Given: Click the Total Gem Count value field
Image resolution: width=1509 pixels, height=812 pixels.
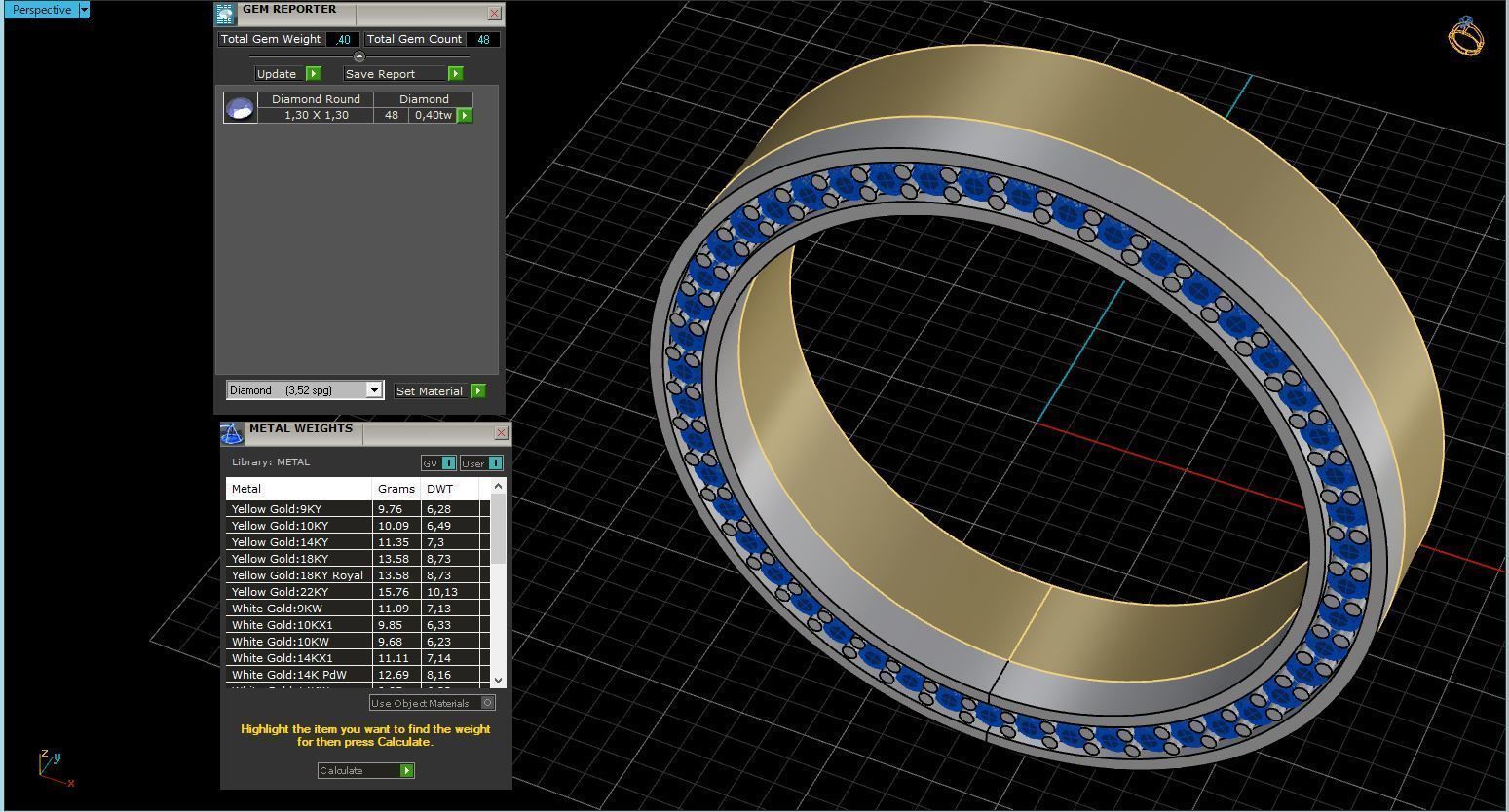Looking at the screenshot, I should pos(483,39).
